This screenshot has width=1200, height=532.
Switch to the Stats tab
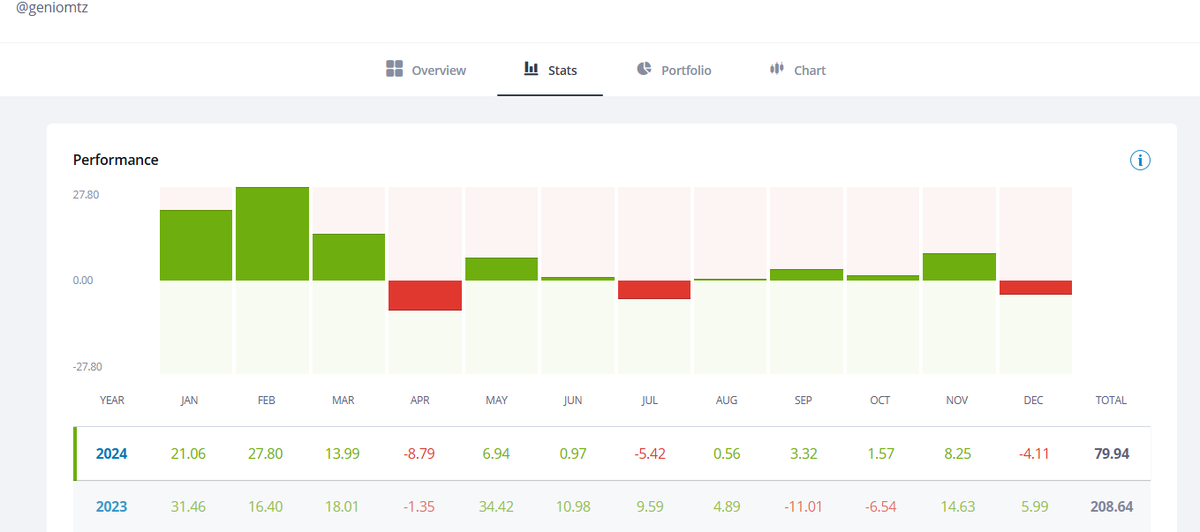click(550, 70)
